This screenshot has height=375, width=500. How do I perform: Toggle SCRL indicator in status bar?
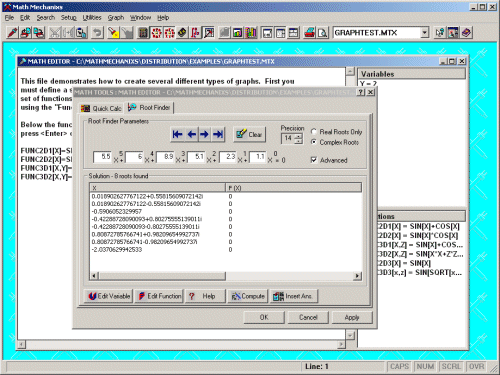tap(451, 367)
